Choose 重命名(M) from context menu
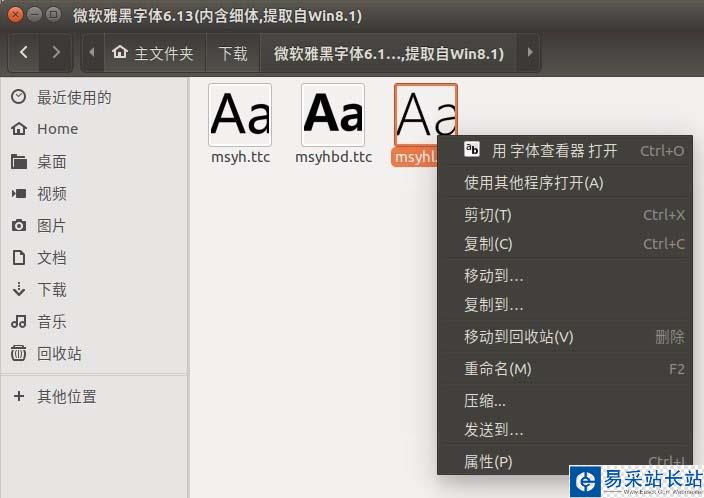 tap(565, 369)
